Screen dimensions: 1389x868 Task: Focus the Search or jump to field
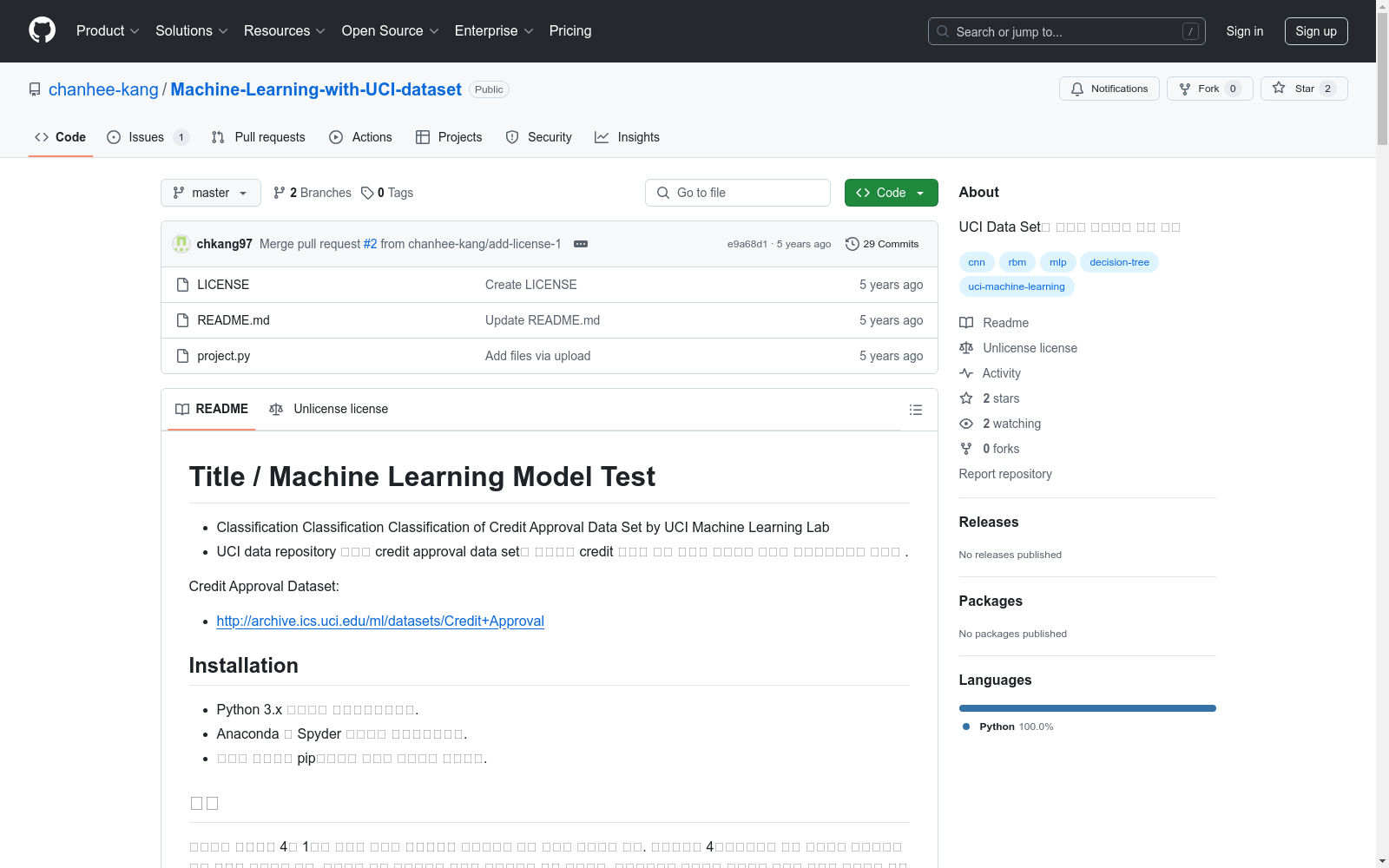[x=1067, y=31]
